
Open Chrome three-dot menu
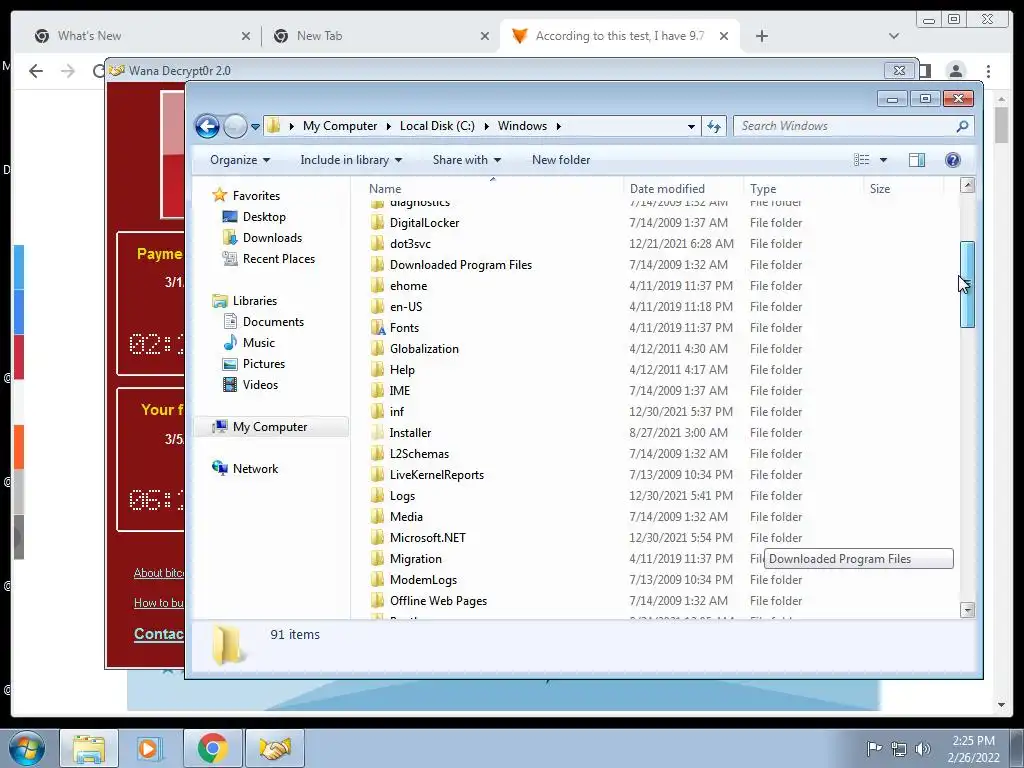pos(988,71)
